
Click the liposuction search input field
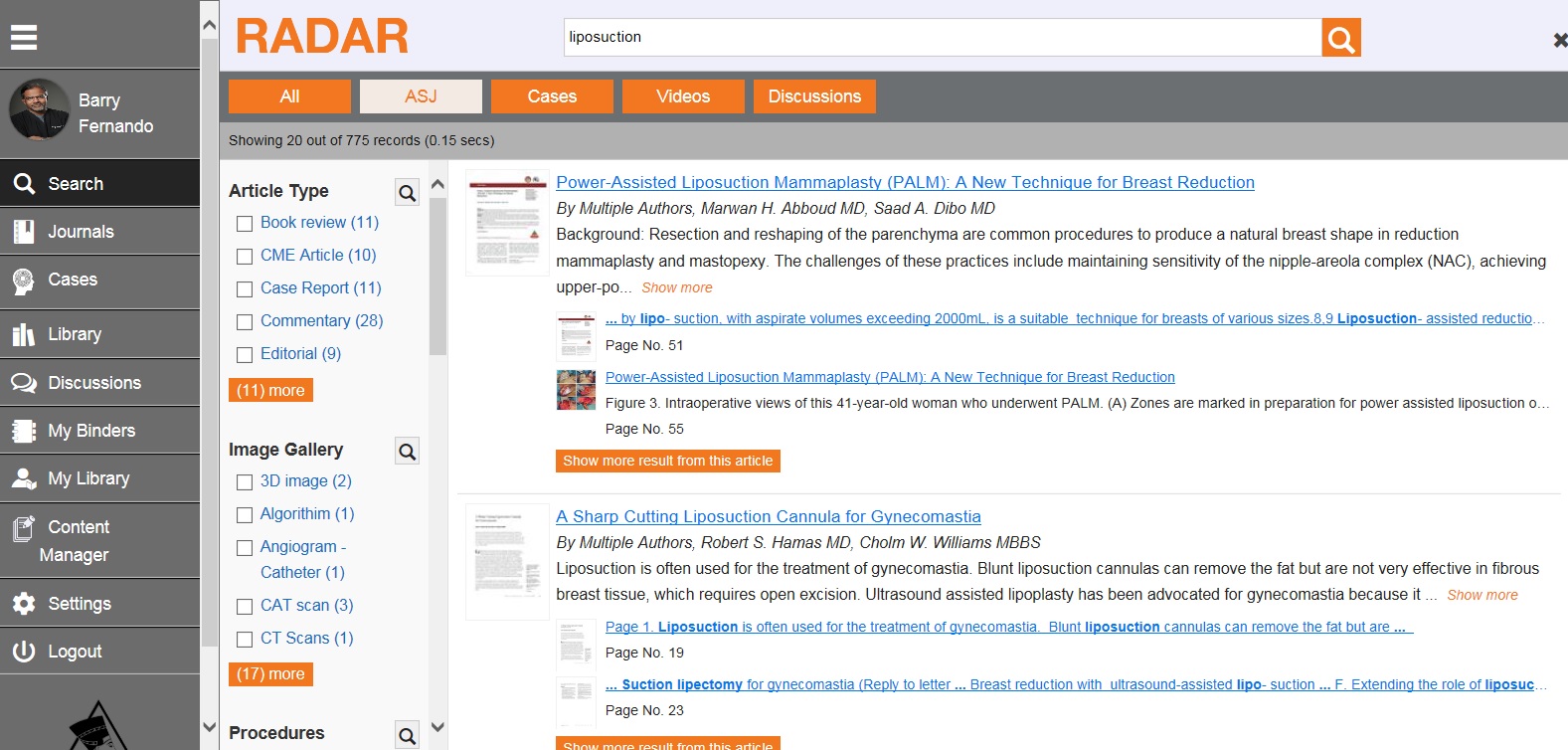click(942, 38)
